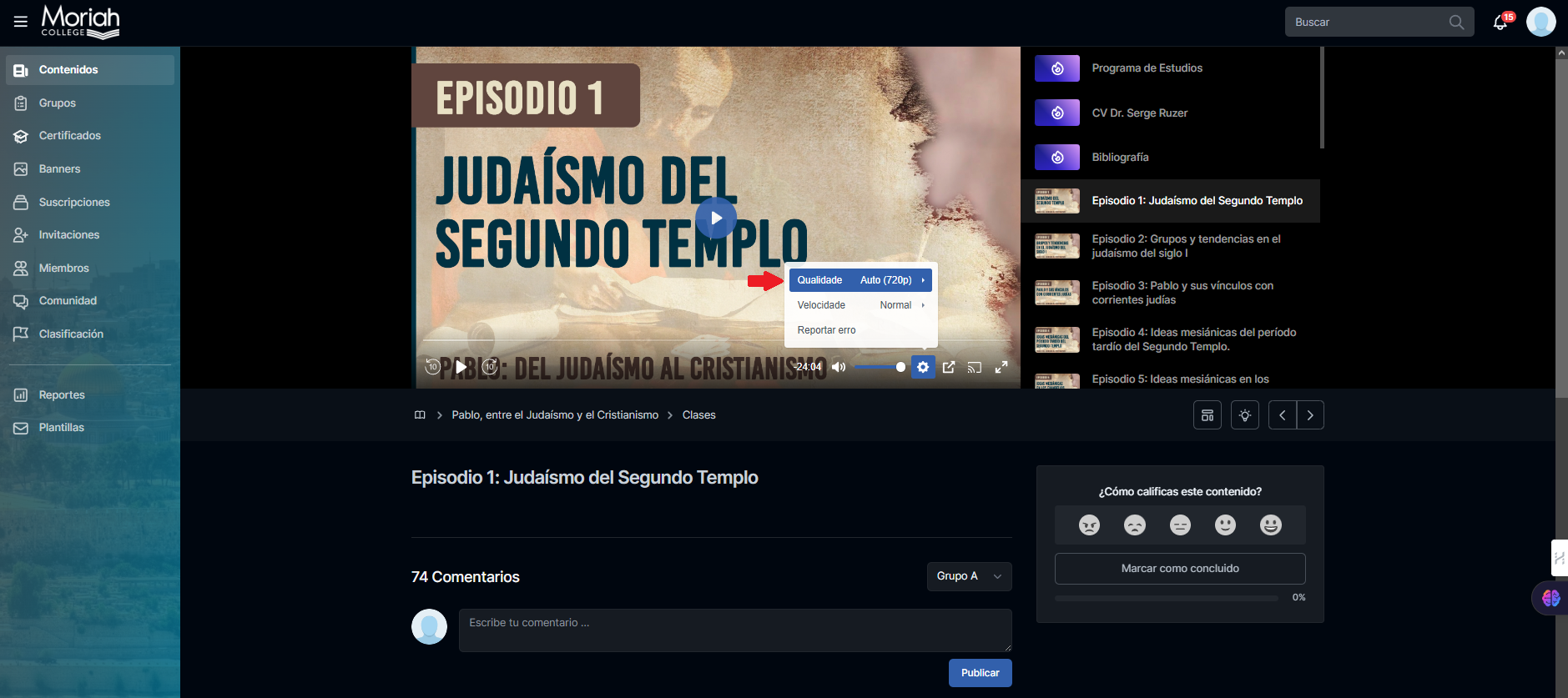Select the happiest face rating
This screenshot has width=1568, height=698.
(x=1270, y=525)
